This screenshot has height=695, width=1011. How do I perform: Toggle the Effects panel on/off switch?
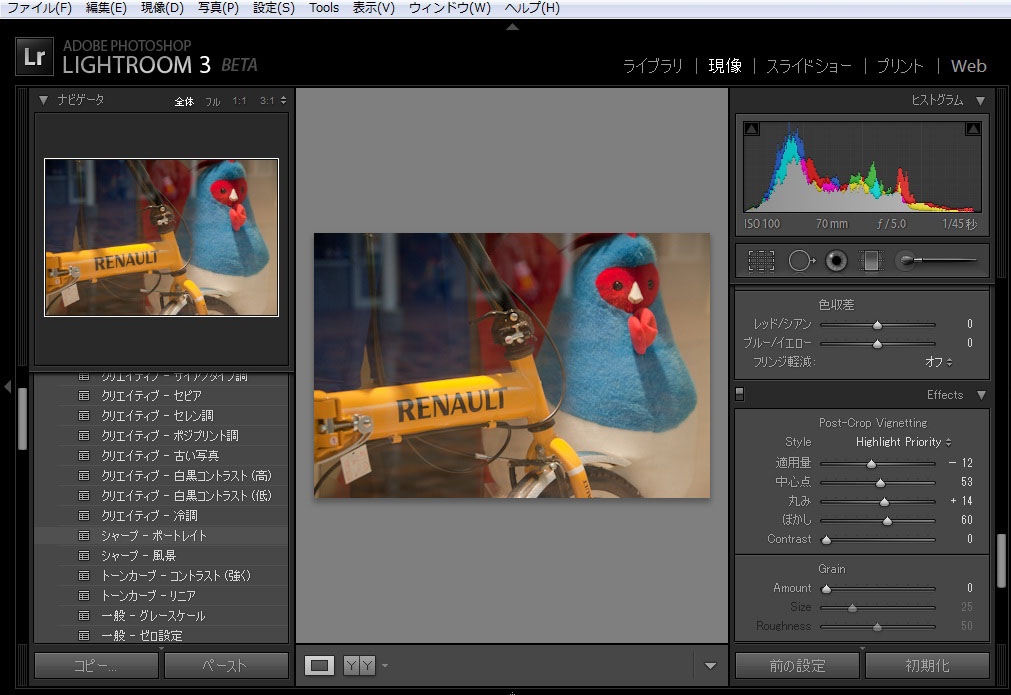(740, 394)
